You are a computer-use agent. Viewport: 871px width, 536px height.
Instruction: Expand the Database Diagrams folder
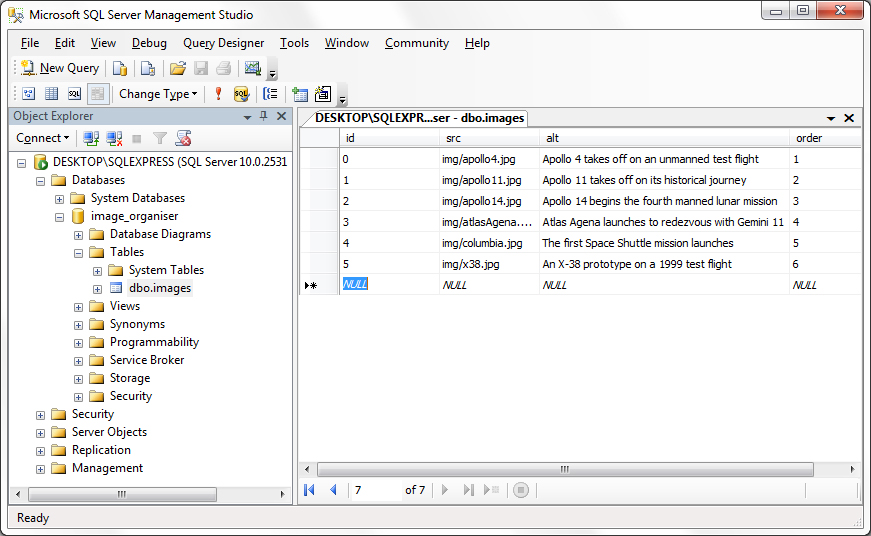(78, 235)
